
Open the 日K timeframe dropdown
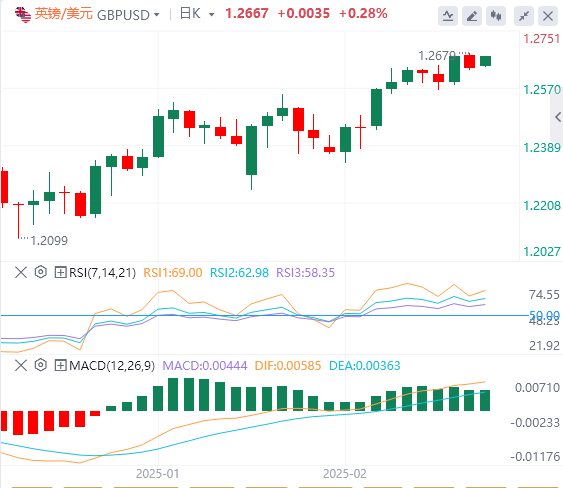tap(197, 14)
